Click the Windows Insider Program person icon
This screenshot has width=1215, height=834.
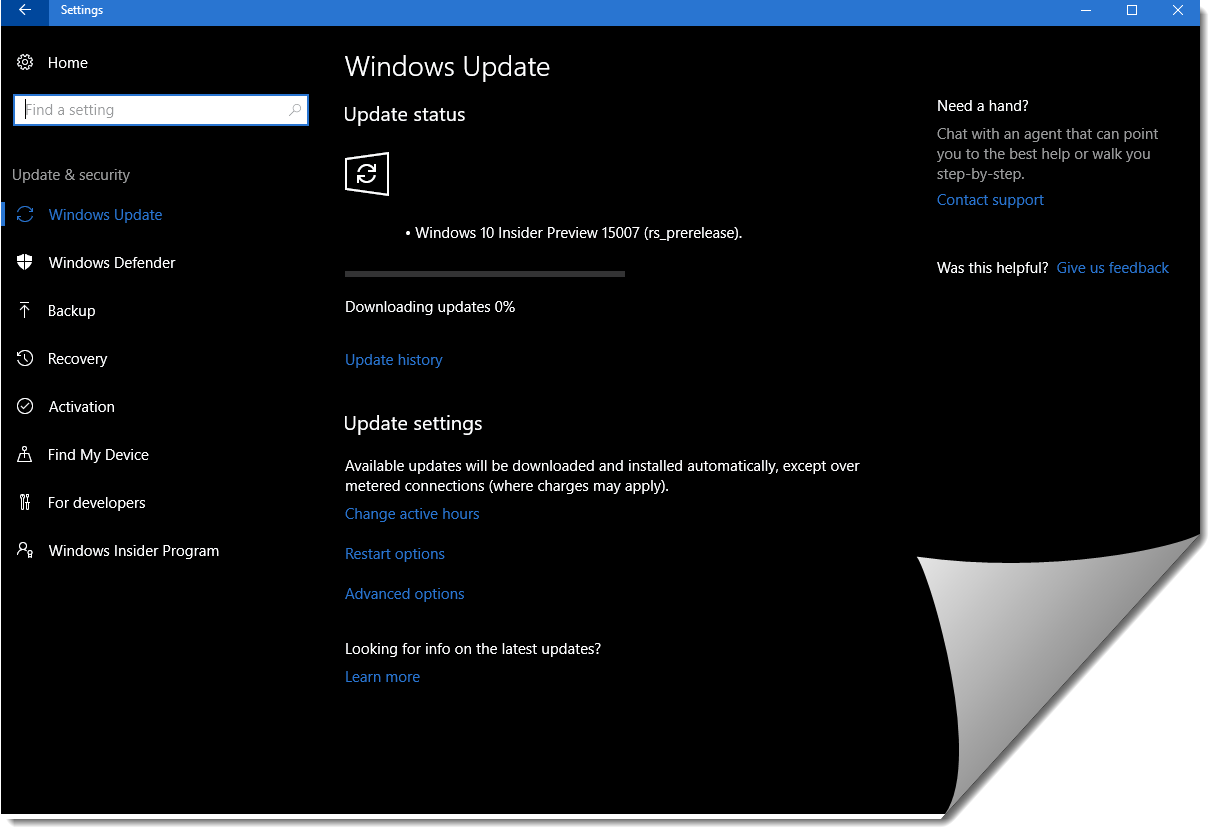25,551
